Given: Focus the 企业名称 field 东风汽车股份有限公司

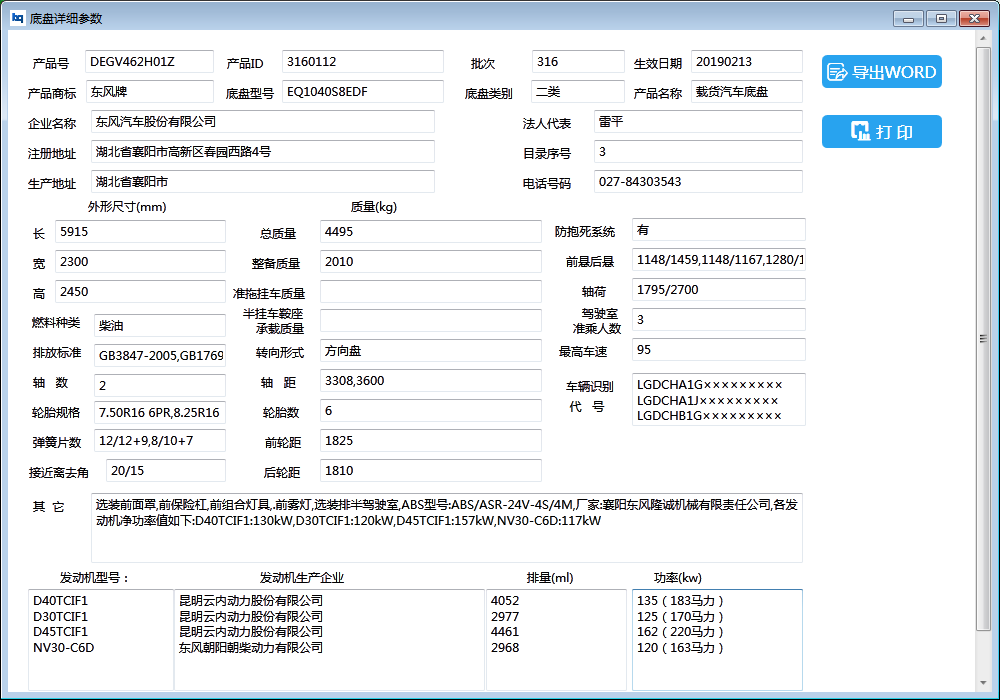Looking at the screenshot, I should tap(262, 122).
